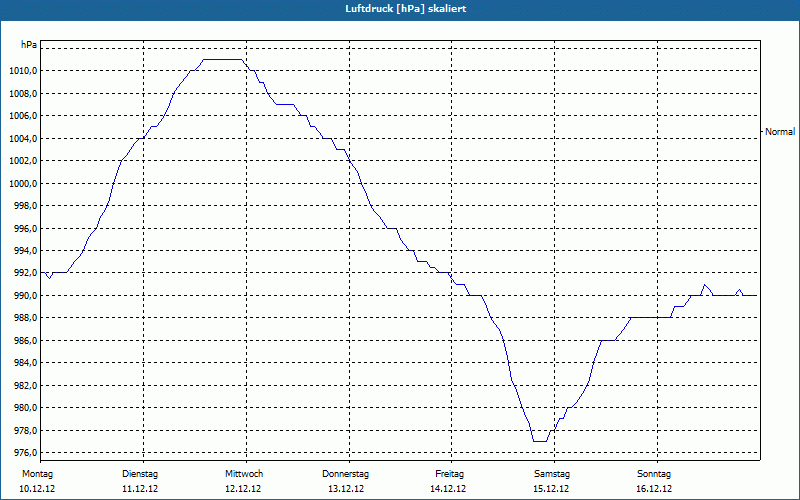The width and height of the screenshot is (800, 500).
Task: Click the pressure curve's flat minimum at 977 hPa
Action: [540, 441]
